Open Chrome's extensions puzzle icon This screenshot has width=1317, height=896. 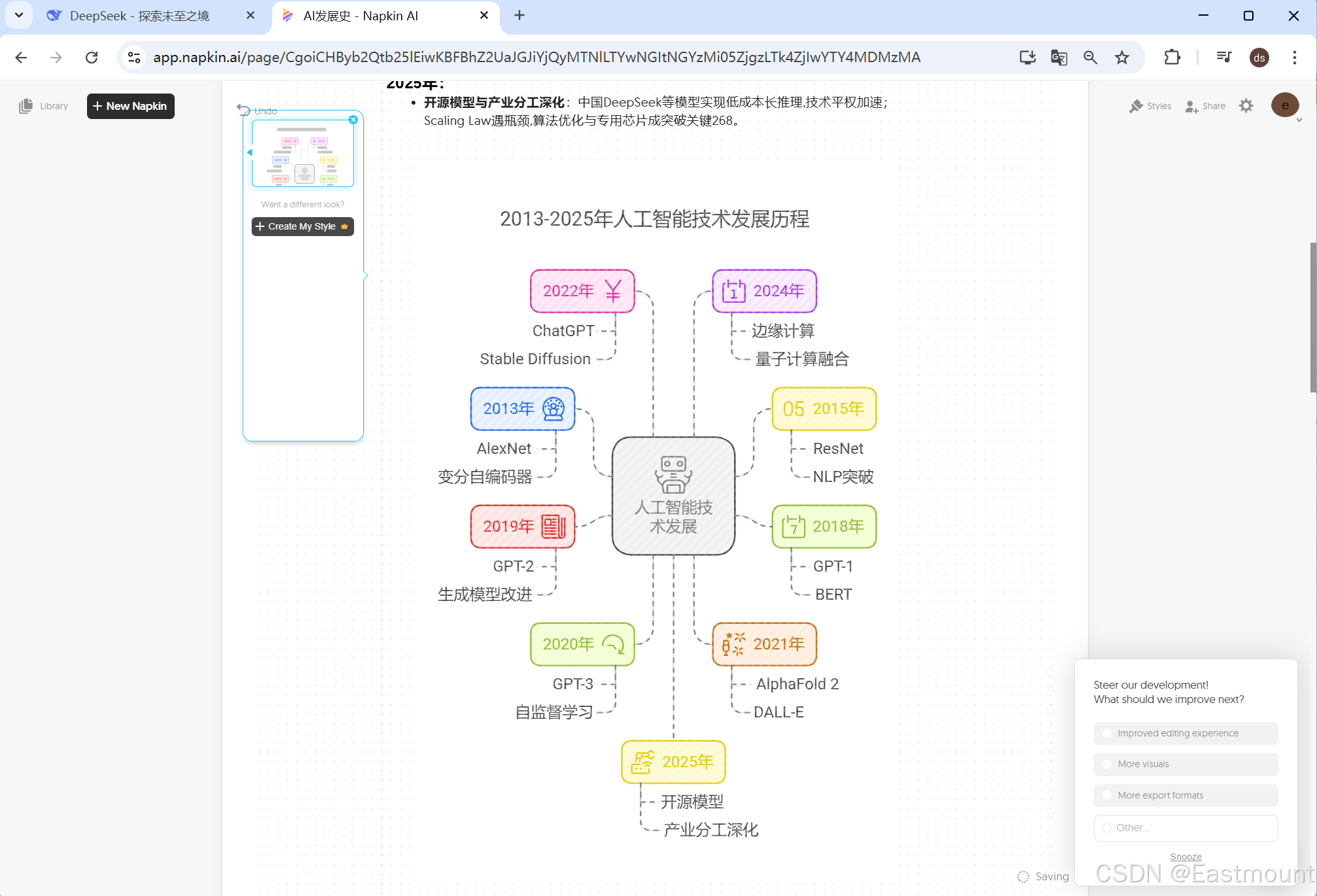pos(1172,58)
